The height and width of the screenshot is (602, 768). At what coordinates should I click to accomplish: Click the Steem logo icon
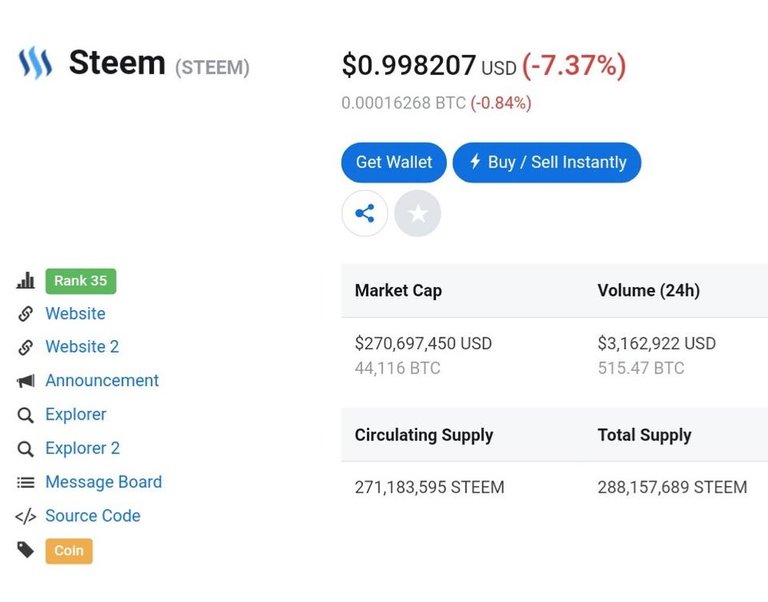tap(35, 63)
